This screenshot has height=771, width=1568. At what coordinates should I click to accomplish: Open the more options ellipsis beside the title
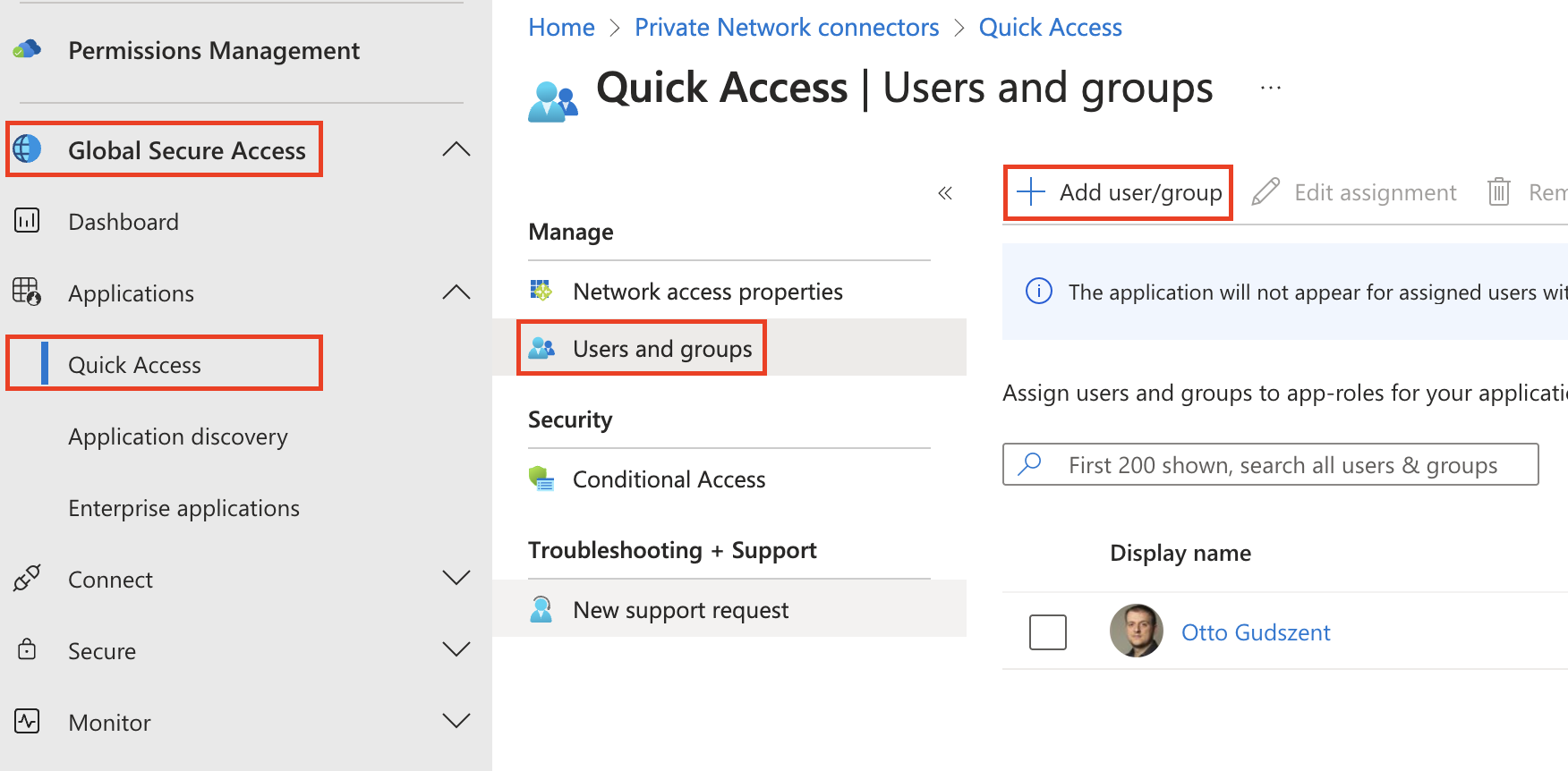[1271, 88]
